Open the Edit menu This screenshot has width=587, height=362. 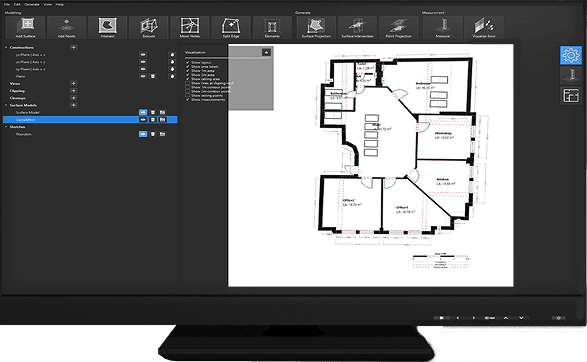pyautogui.click(x=17, y=4)
